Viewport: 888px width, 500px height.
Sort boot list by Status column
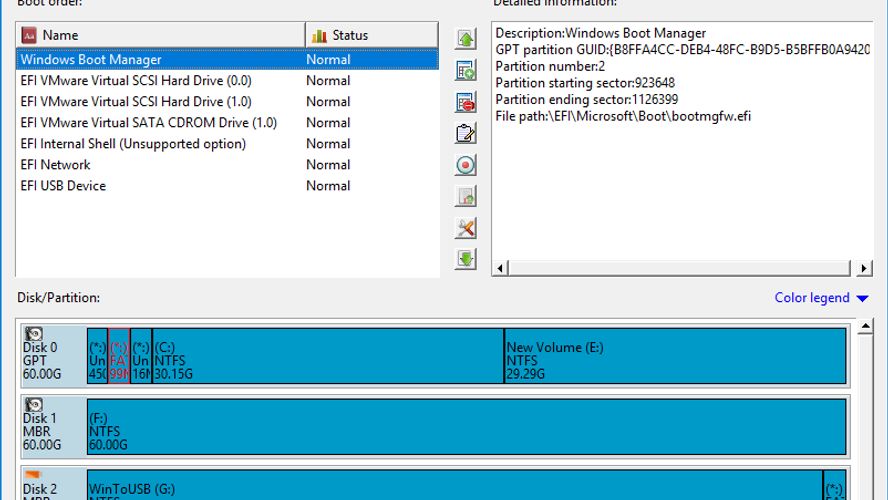(372, 35)
